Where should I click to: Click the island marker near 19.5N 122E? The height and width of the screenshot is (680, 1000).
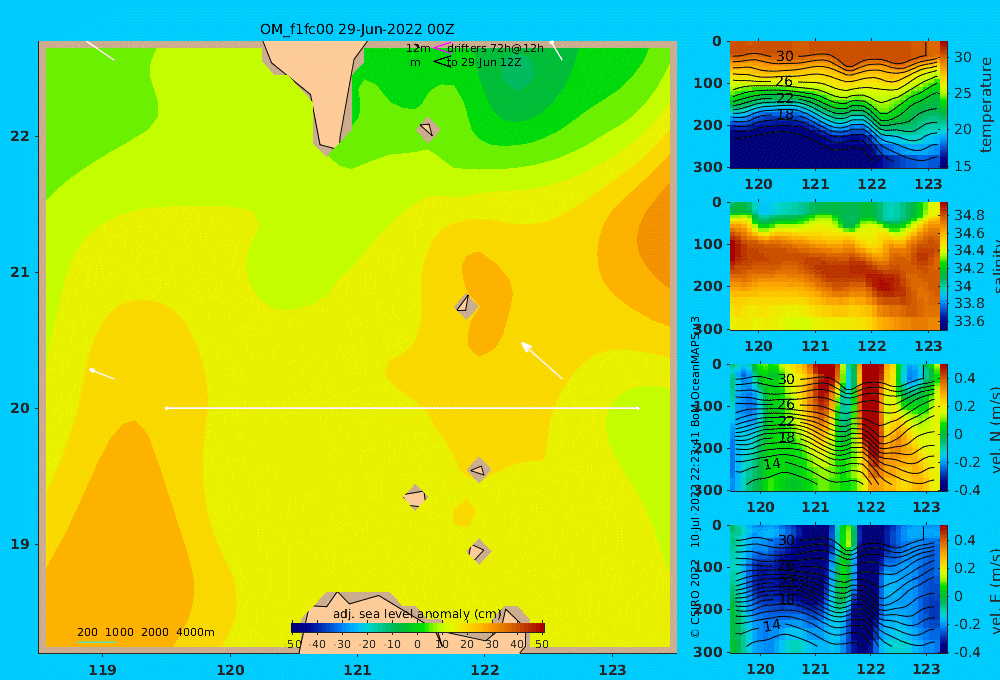click(x=479, y=470)
